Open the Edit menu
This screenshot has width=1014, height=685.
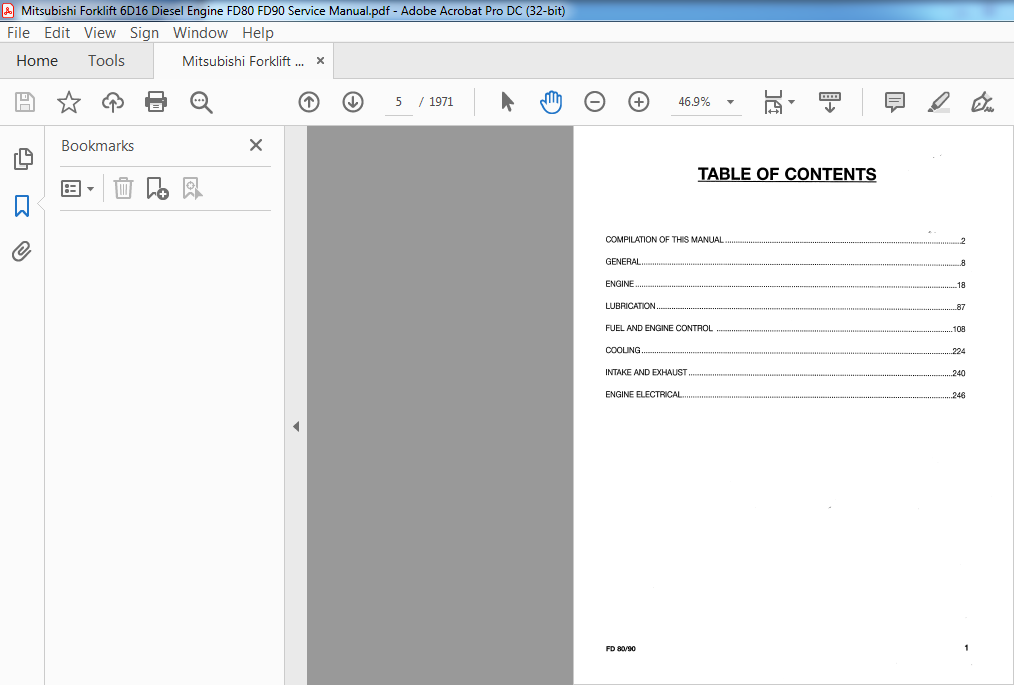[57, 32]
